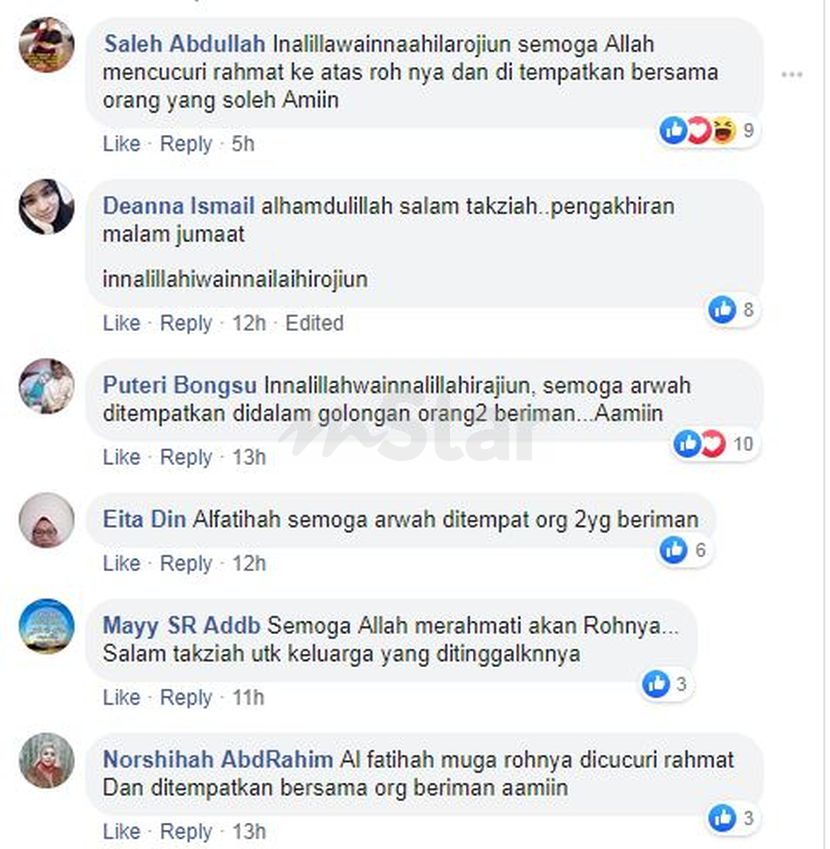Reply to Deanna Ismail's comment

tap(186, 323)
